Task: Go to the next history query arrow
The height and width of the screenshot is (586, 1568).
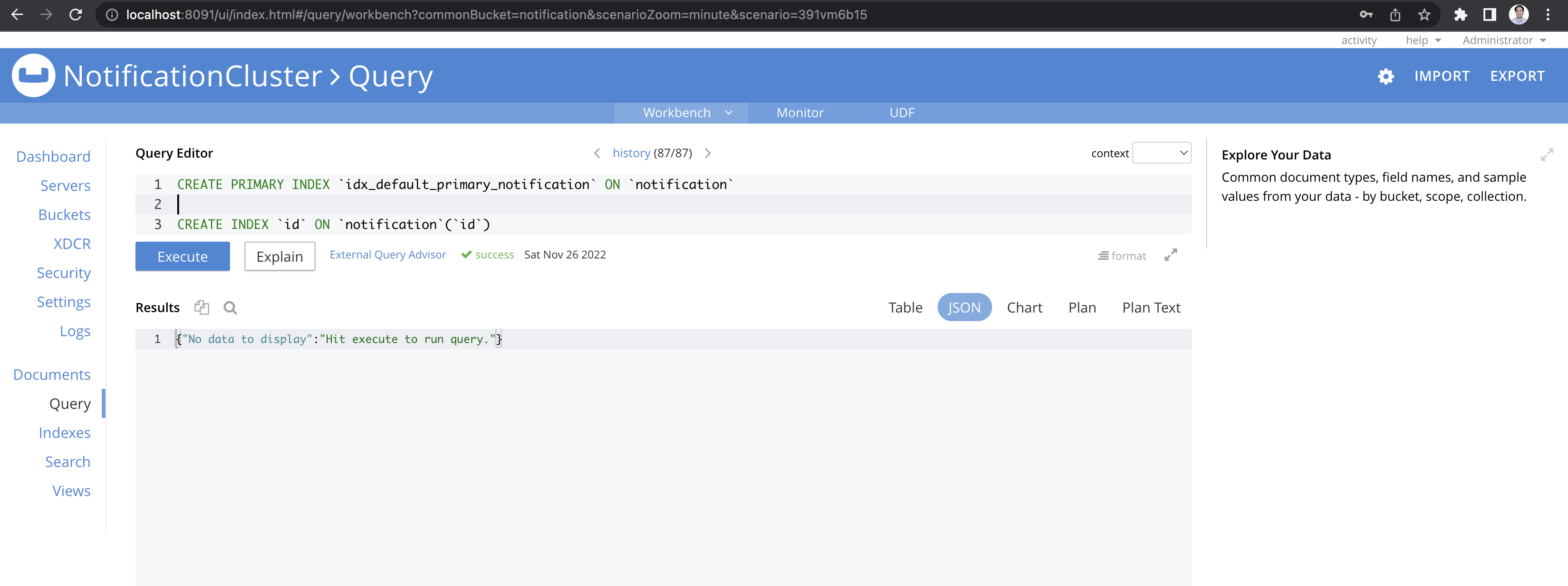Action: (707, 153)
